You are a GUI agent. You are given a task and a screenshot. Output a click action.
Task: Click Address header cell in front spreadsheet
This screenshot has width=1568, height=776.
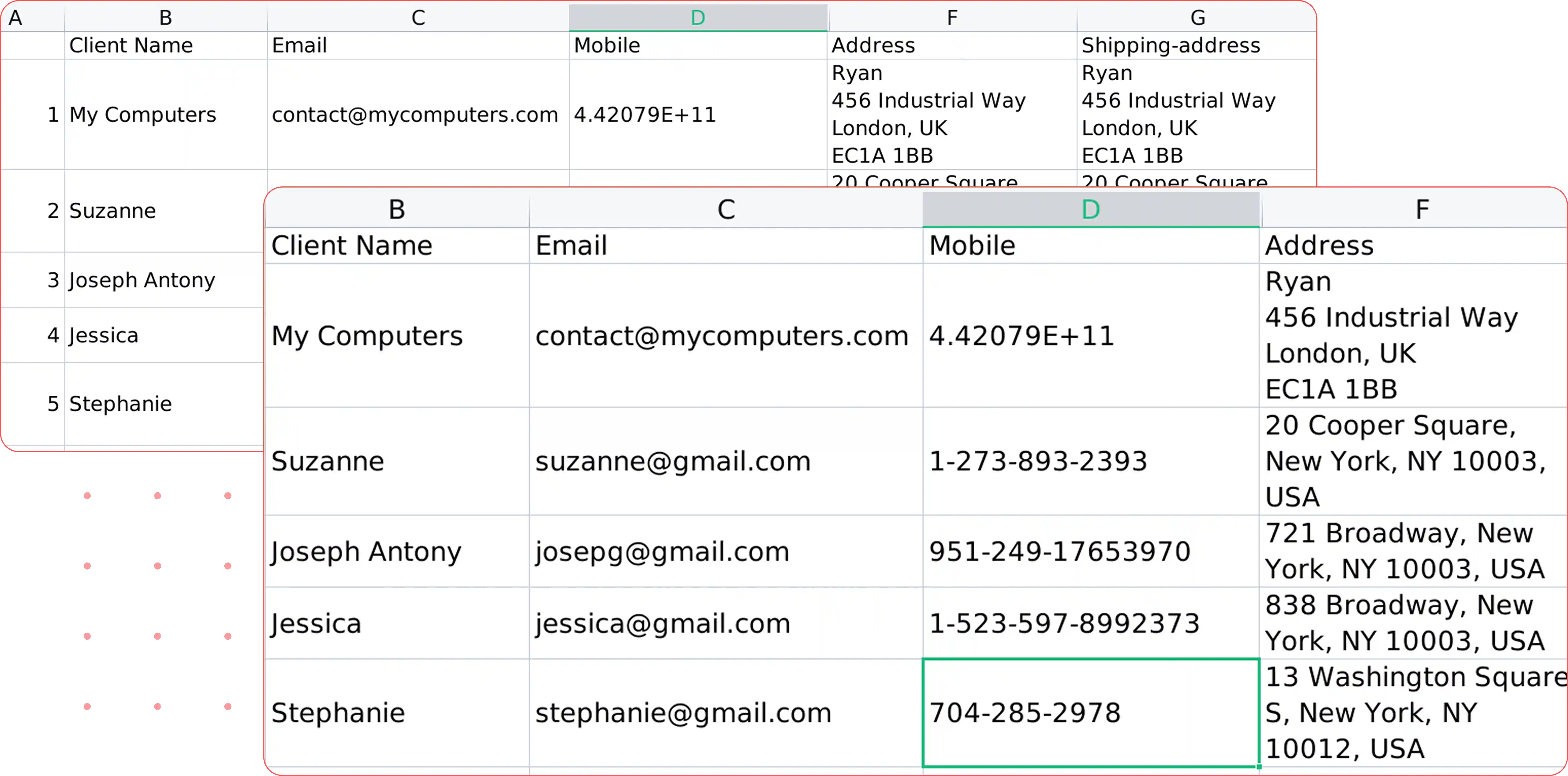pyautogui.click(x=1414, y=246)
